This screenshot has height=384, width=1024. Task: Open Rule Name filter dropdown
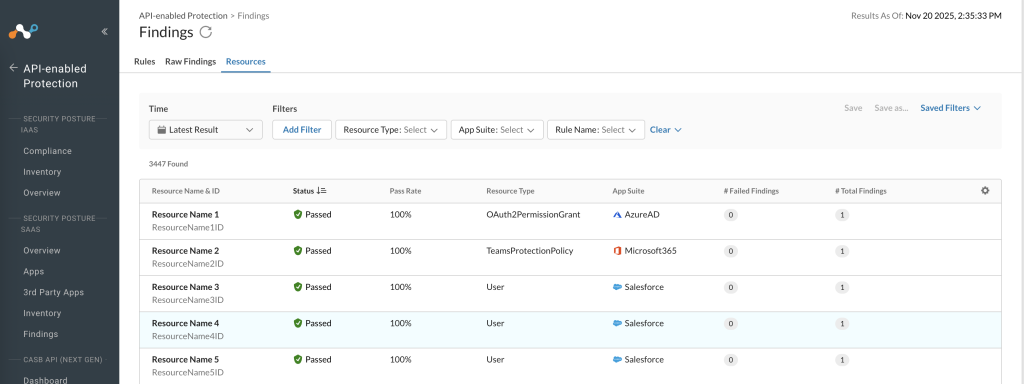[596, 130]
